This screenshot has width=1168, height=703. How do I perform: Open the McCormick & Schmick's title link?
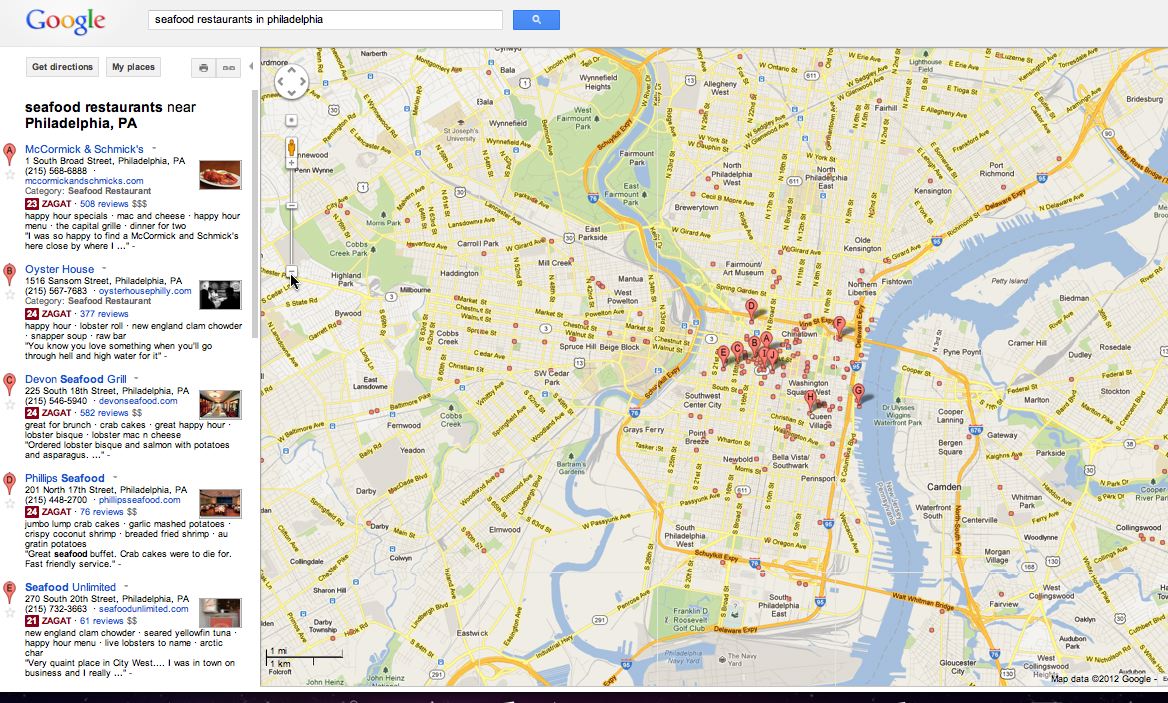point(84,149)
